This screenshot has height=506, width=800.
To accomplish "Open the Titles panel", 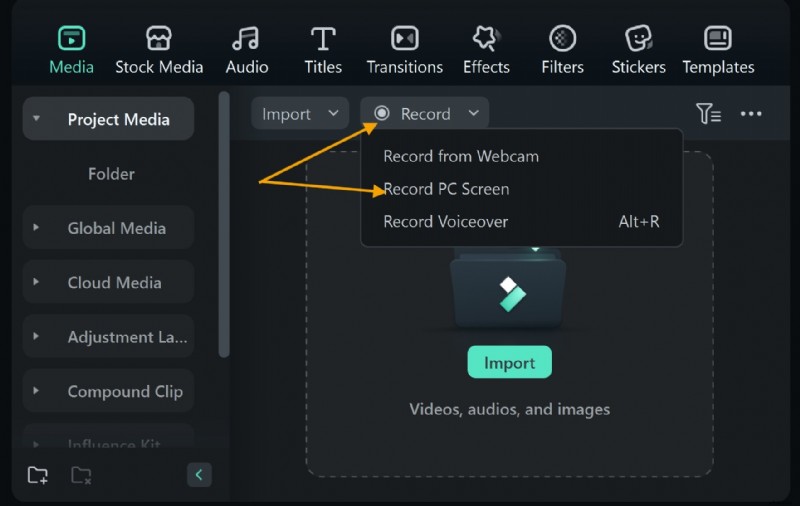I will 323,50.
